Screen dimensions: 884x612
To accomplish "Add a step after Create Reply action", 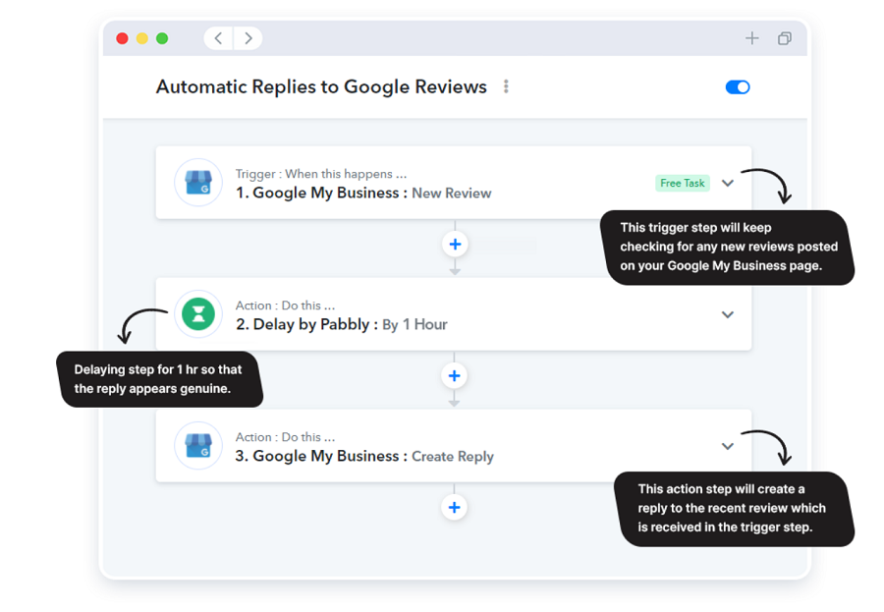I will point(454,507).
